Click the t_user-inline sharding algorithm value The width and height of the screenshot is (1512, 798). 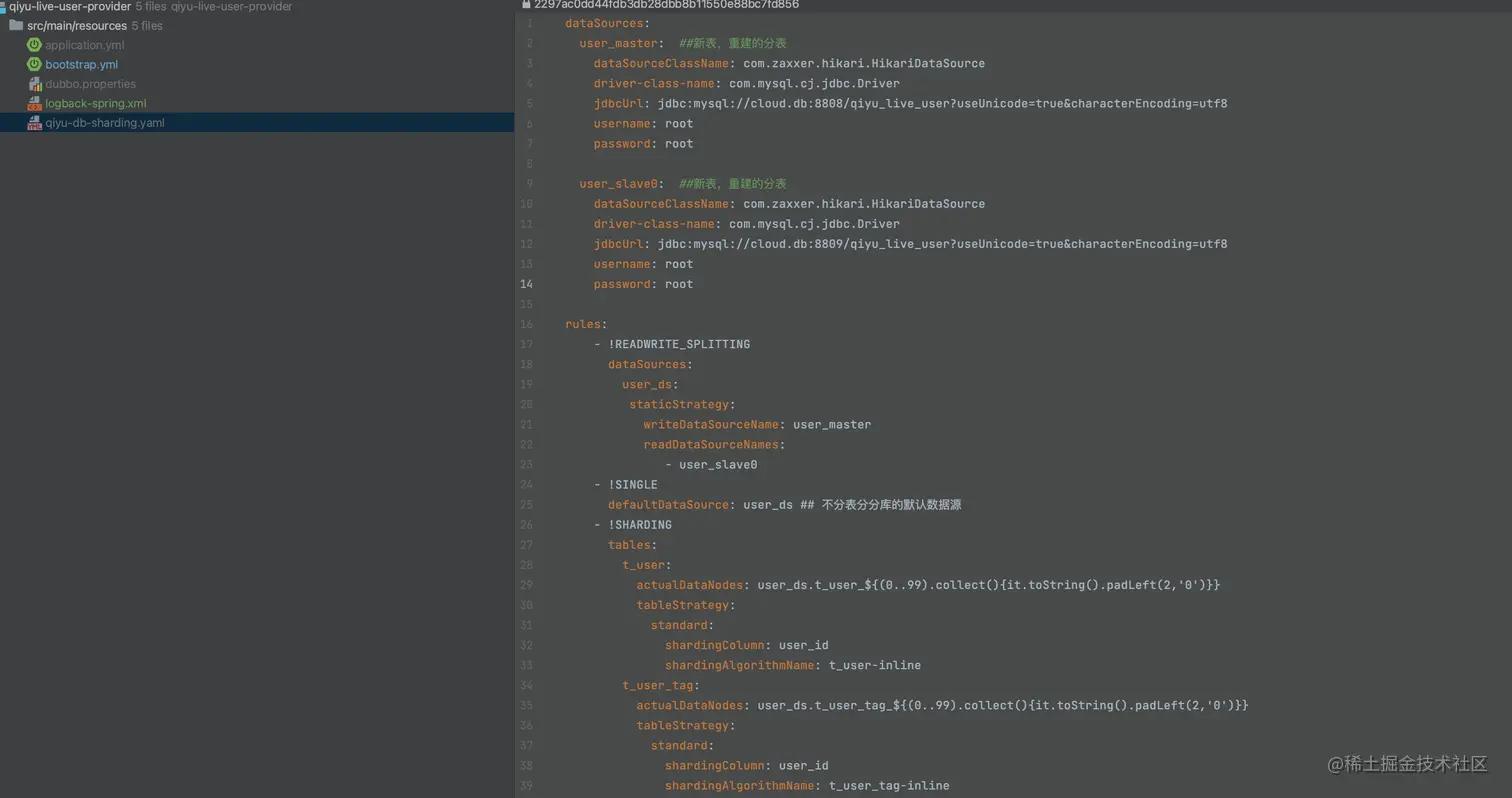(874, 665)
